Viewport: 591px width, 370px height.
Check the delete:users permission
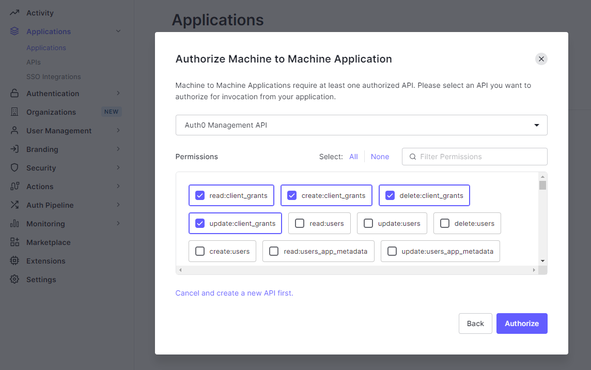tap(445, 223)
